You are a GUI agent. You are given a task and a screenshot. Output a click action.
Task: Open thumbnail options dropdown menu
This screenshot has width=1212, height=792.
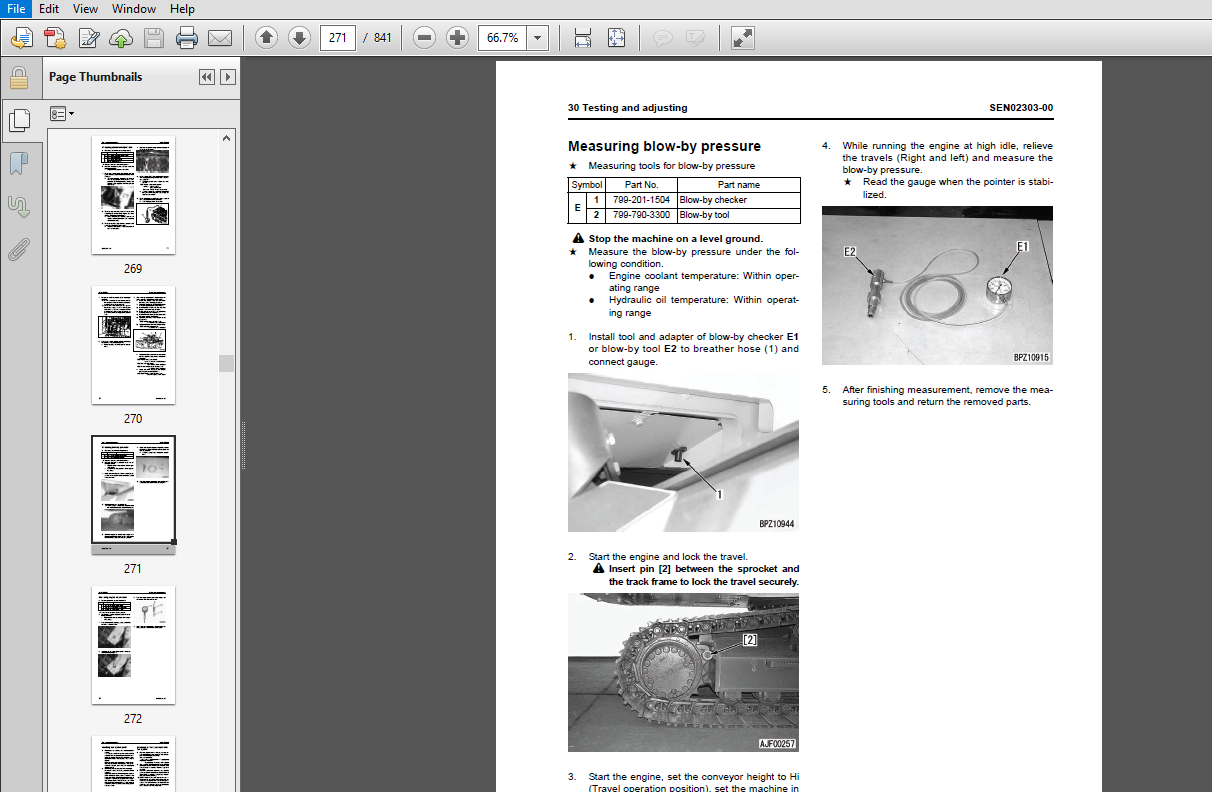click(62, 114)
